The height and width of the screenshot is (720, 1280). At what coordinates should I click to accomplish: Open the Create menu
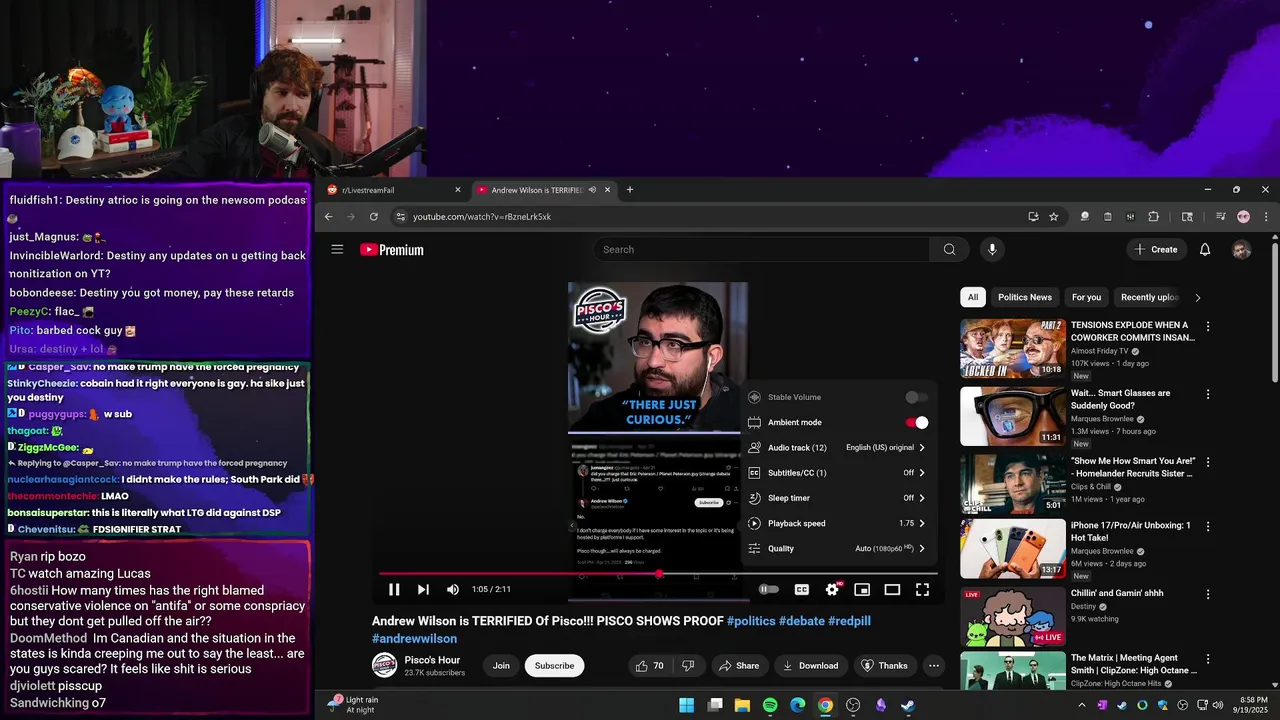tap(1156, 250)
